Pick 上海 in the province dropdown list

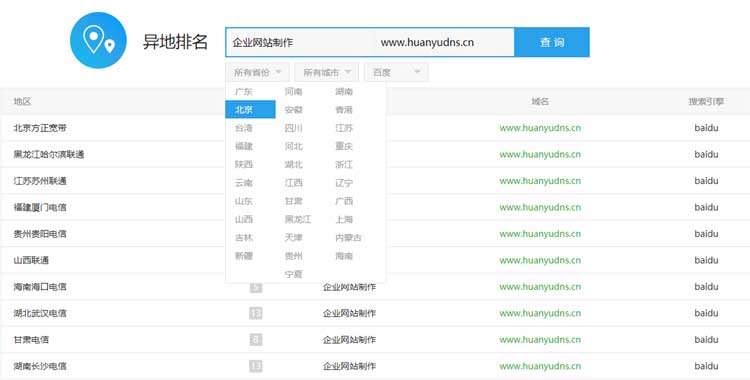[344, 219]
